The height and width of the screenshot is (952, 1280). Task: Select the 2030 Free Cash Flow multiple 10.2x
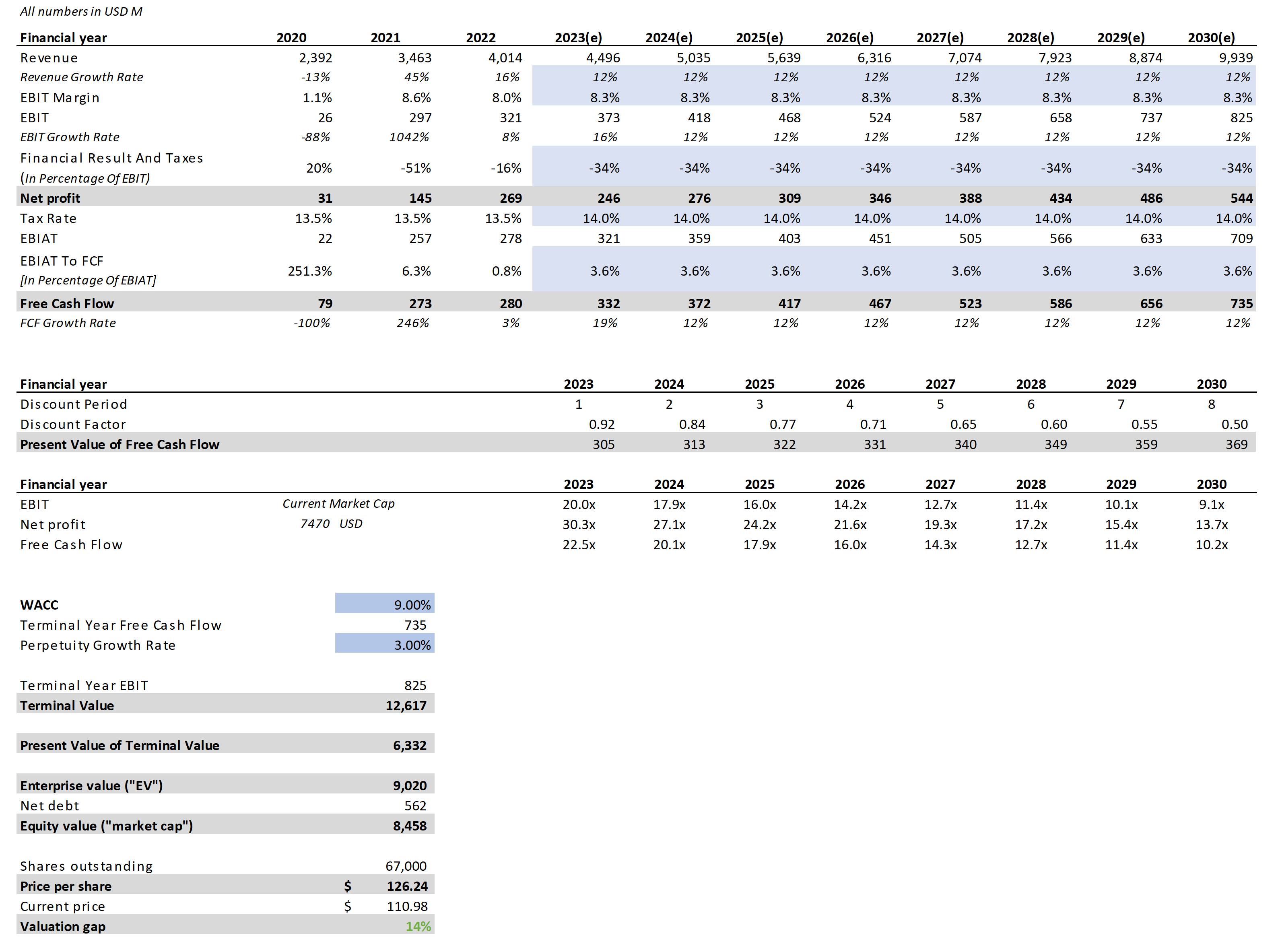tap(1212, 544)
